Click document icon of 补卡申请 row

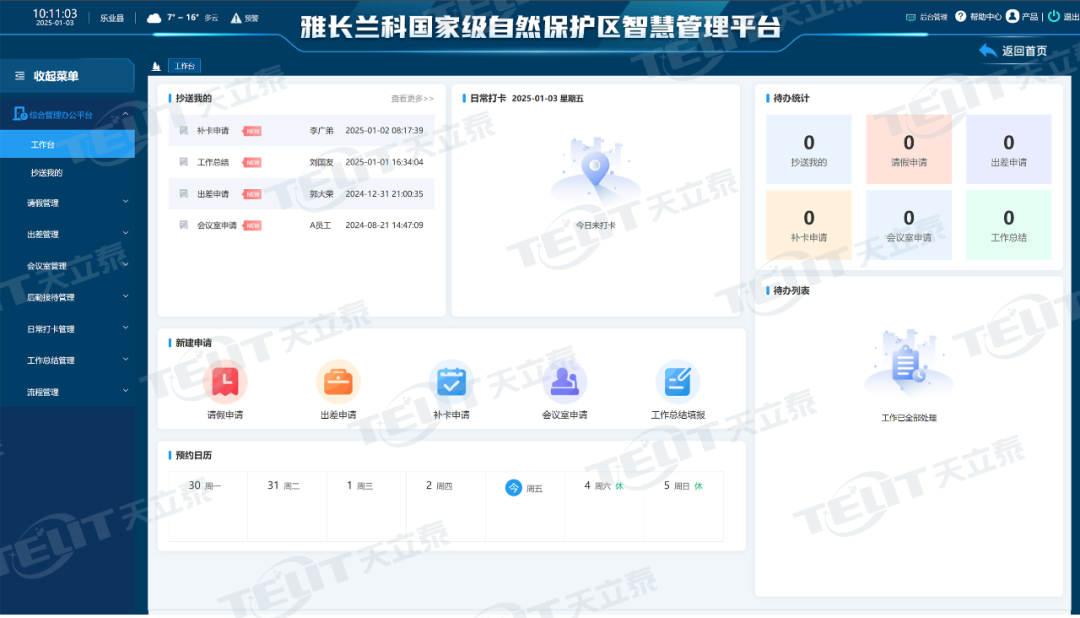pyautogui.click(x=184, y=130)
